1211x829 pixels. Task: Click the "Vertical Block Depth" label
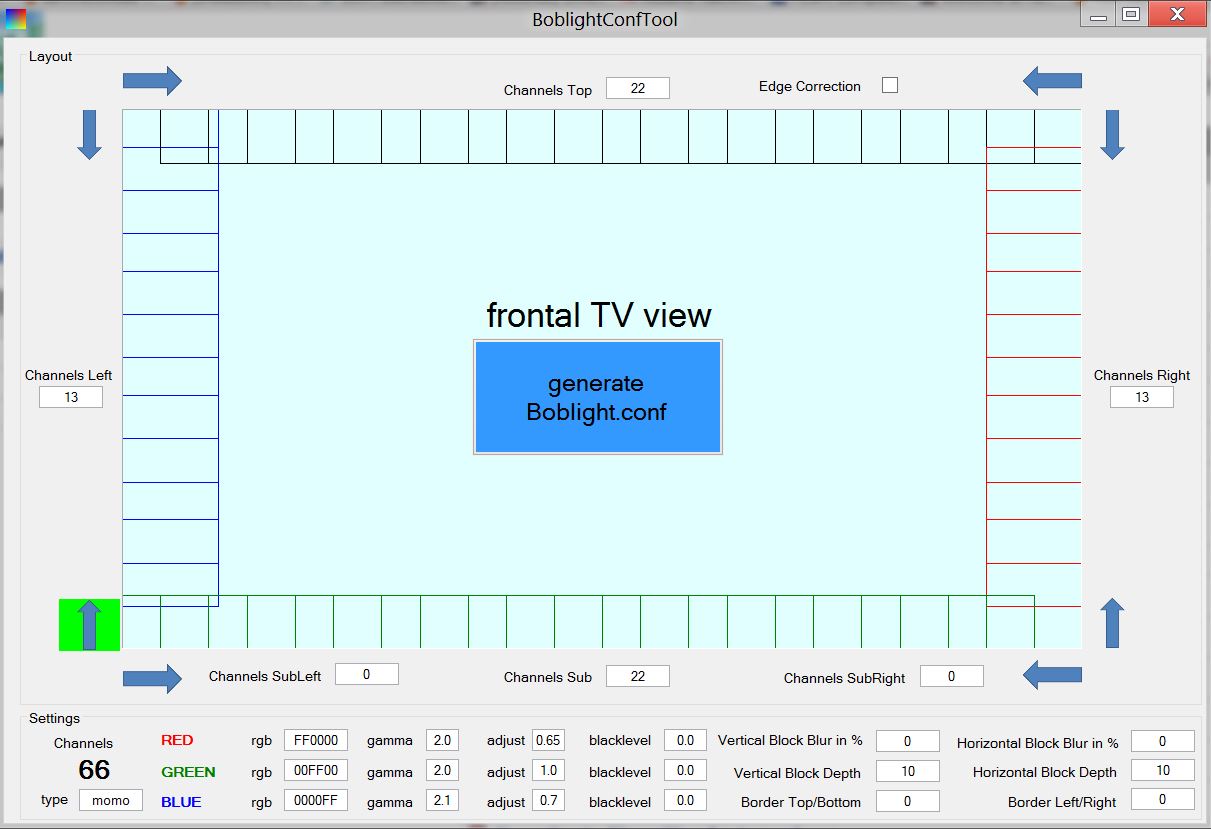(x=797, y=773)
